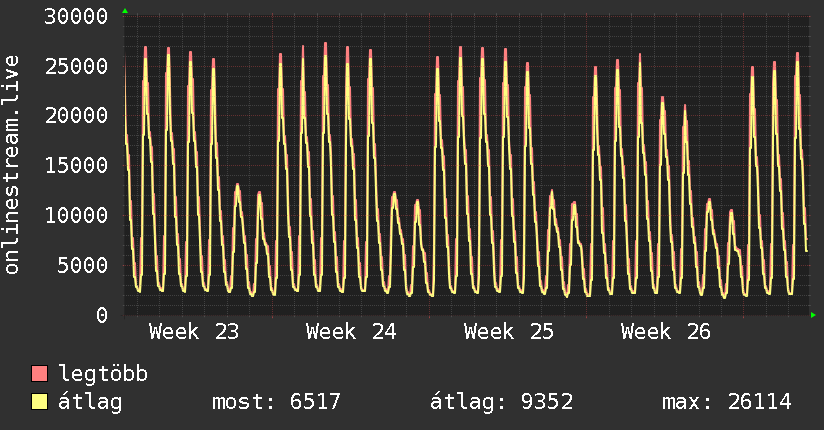This screenshot has height=430, width=824.
Task: Click the green arrow atop the y-axis
Action: 125,11
